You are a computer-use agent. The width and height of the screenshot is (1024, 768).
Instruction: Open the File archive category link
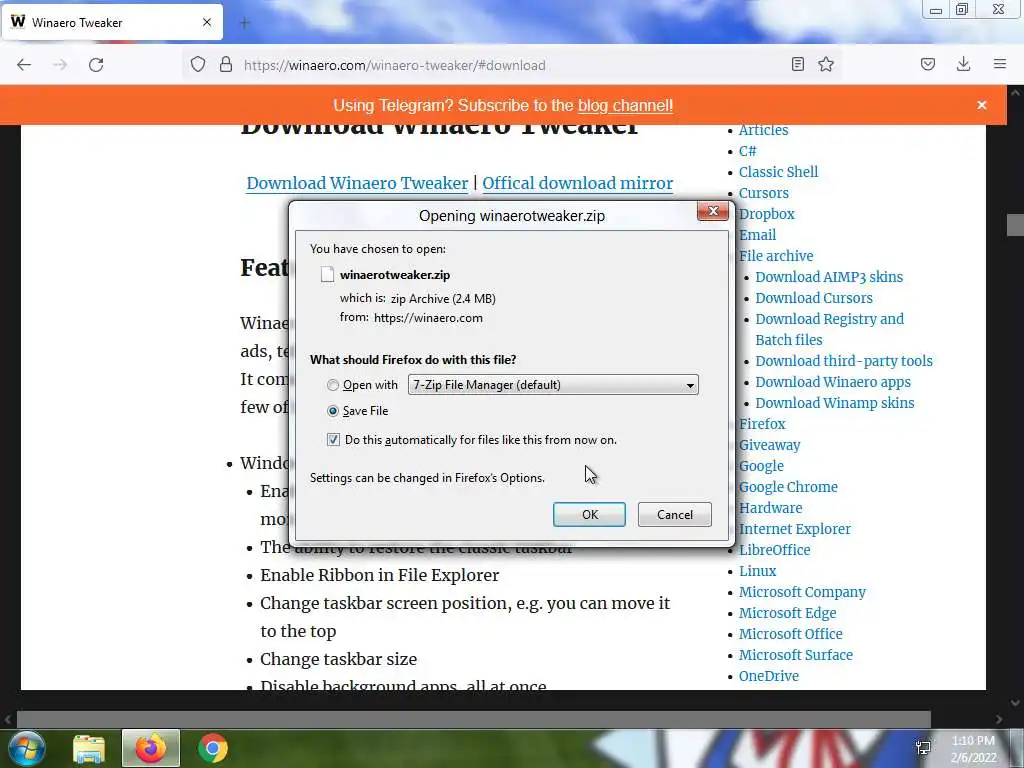tap(776, 256)
